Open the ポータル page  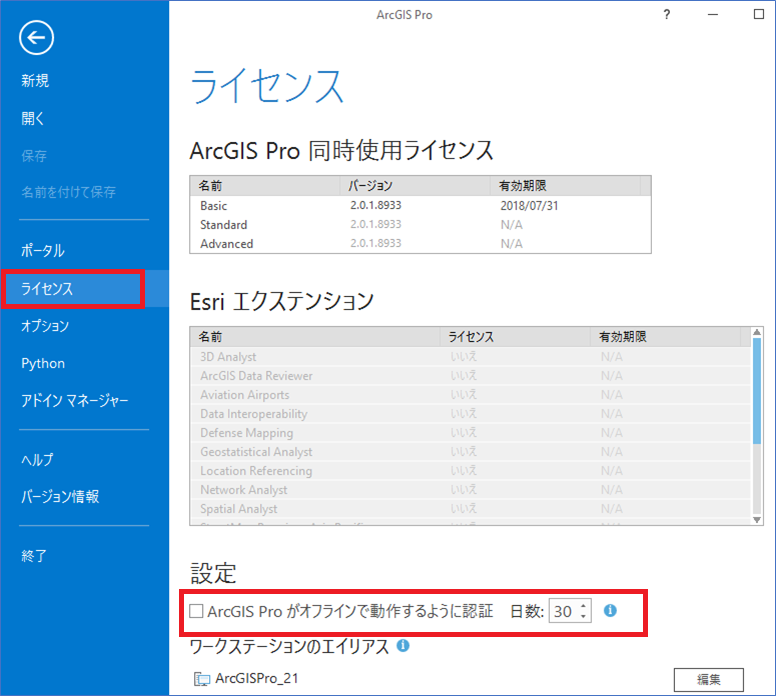[43, 250]
